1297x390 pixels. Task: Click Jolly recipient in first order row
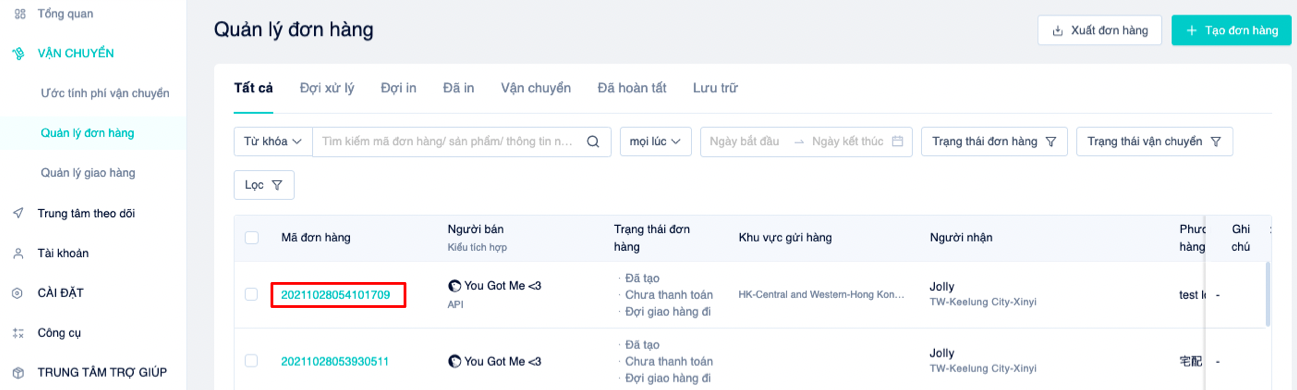pyautogui.click(x=942, y=286)
